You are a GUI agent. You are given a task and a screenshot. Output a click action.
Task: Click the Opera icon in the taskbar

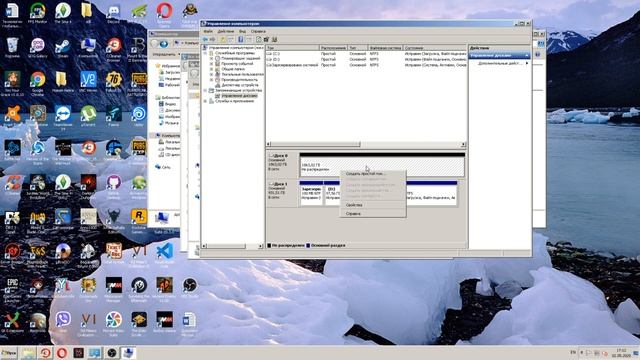click(62, 353)
